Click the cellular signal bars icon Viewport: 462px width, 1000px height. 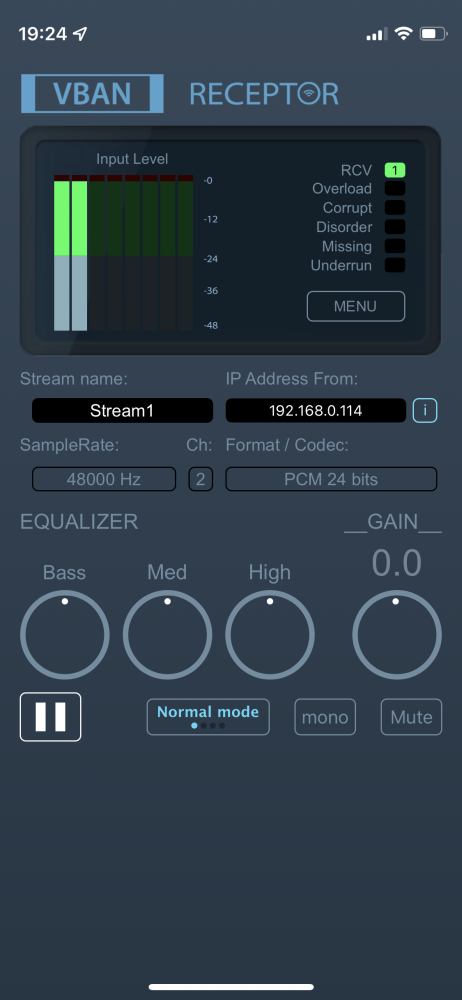[377, 34]
